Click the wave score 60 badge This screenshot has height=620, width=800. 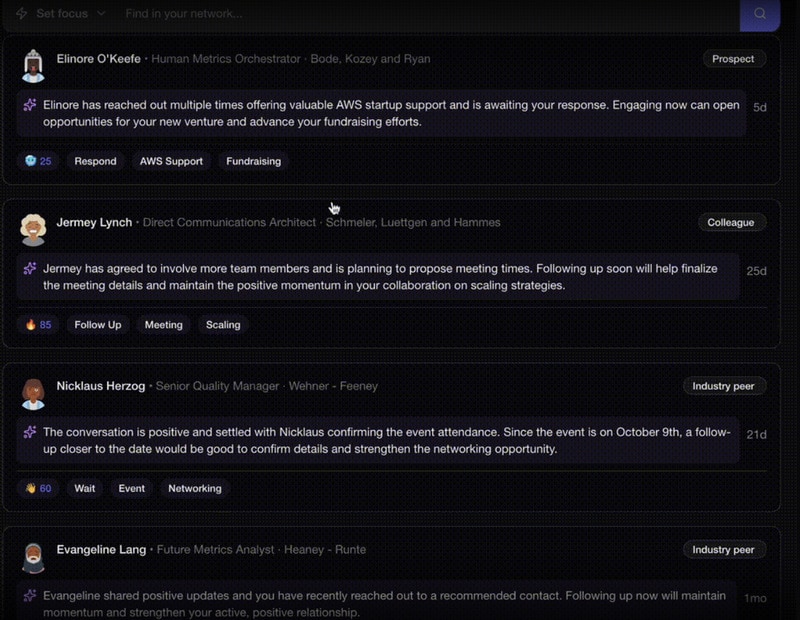[x=39, y=489]
